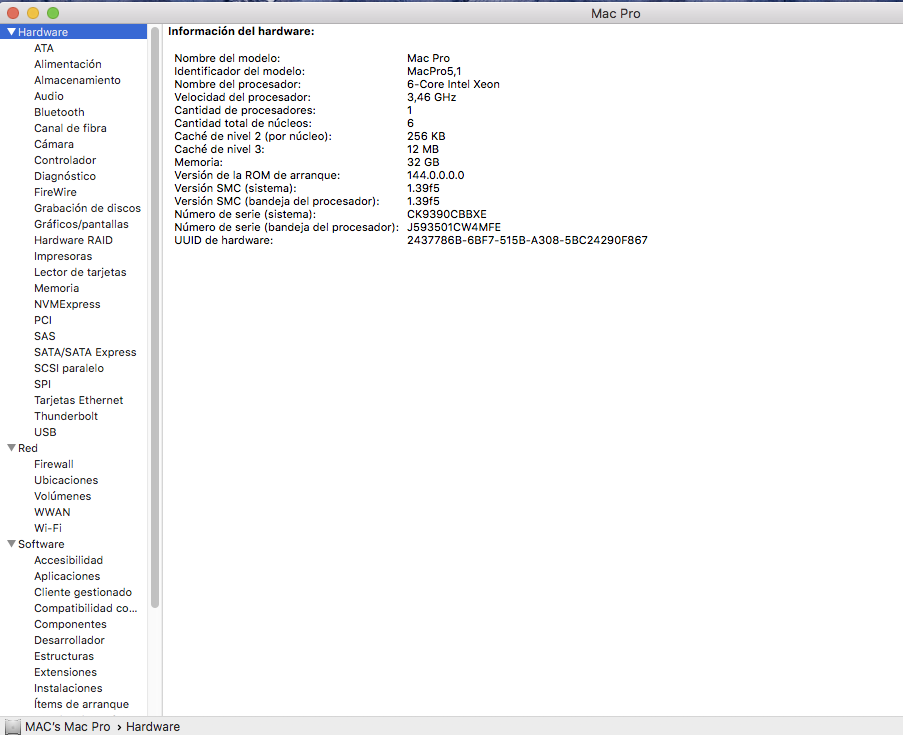This screenshot has height=735, width=903.
Task: Select Ubicaciones in sidebar
Action: pyautogui.click(x=66, y=480)
